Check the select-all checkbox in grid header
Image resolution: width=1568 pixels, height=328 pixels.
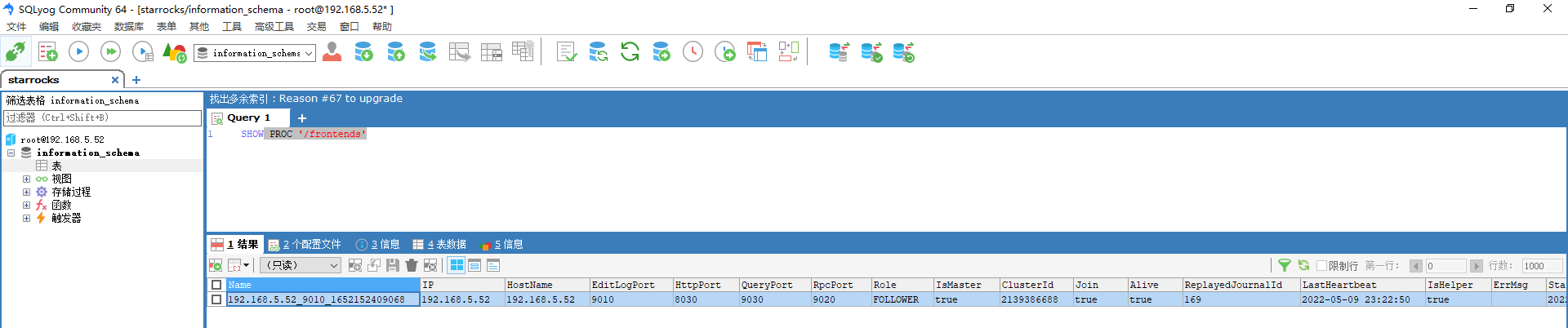pos(216,285)
